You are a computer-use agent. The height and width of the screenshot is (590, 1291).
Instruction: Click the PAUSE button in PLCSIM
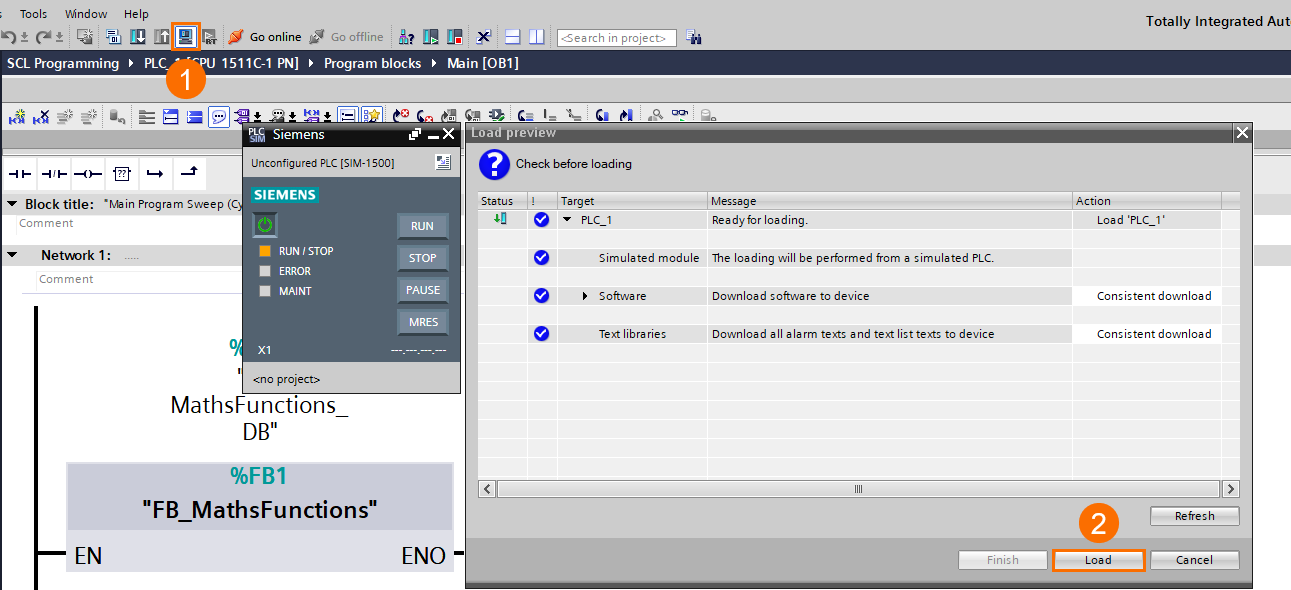coord(422,290)
